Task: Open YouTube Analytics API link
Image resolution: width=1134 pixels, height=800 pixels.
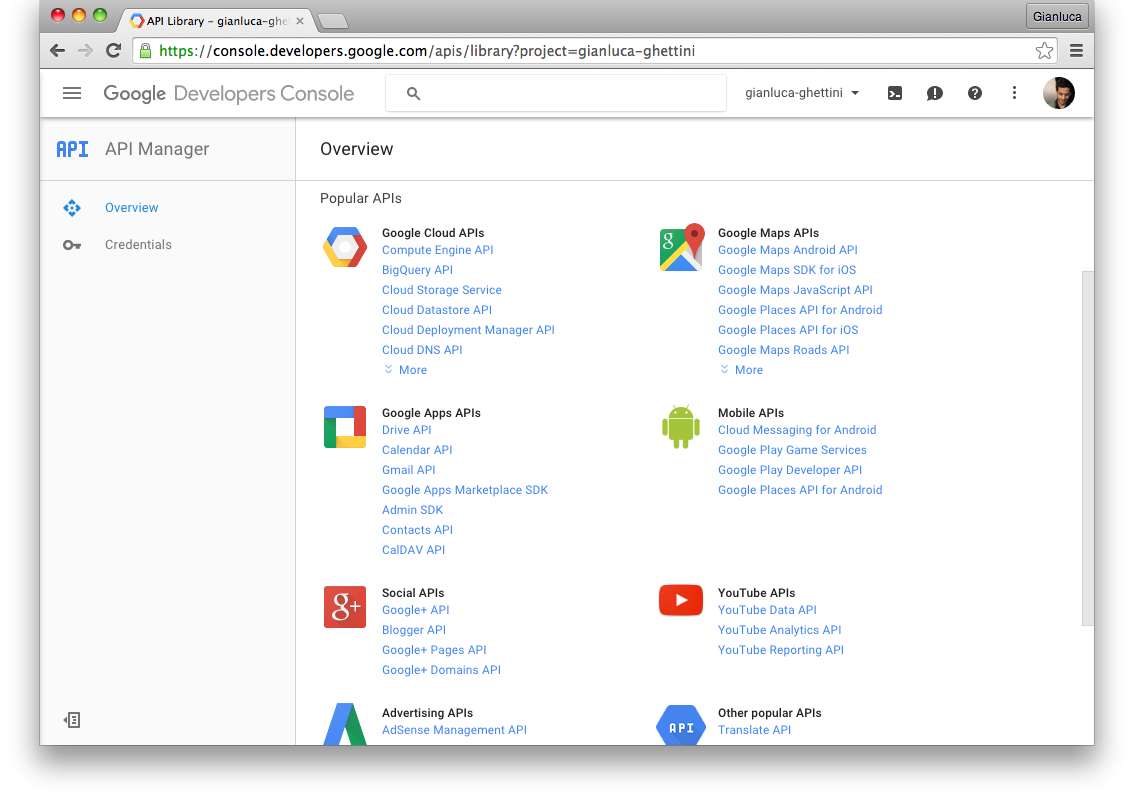Action: pos(780,630)
